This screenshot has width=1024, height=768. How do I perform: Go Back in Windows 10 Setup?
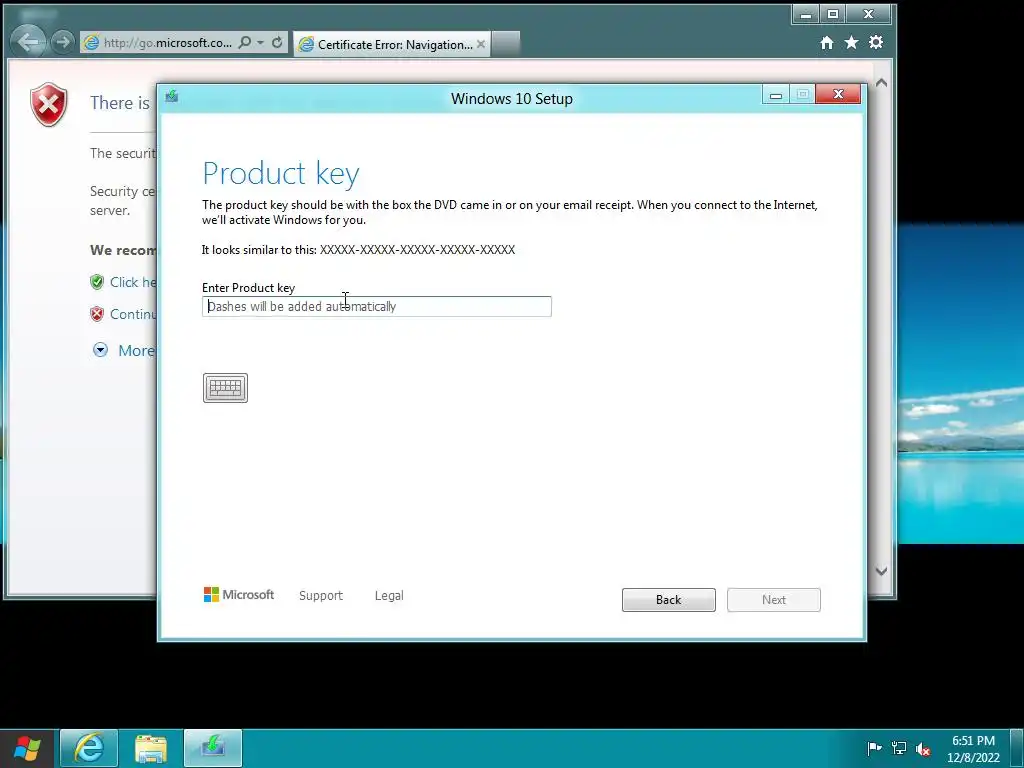pos(669,600)
